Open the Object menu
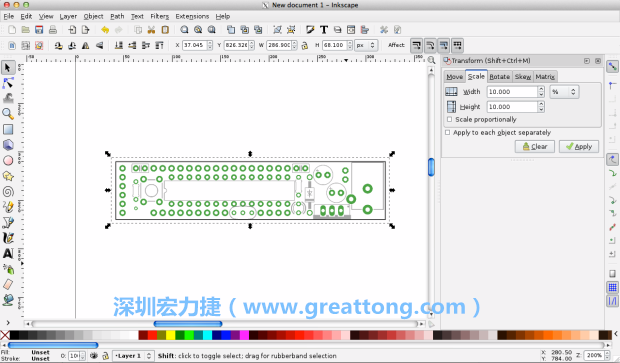Viewport: 620px width, 363px height. click(x=93, y=16)
